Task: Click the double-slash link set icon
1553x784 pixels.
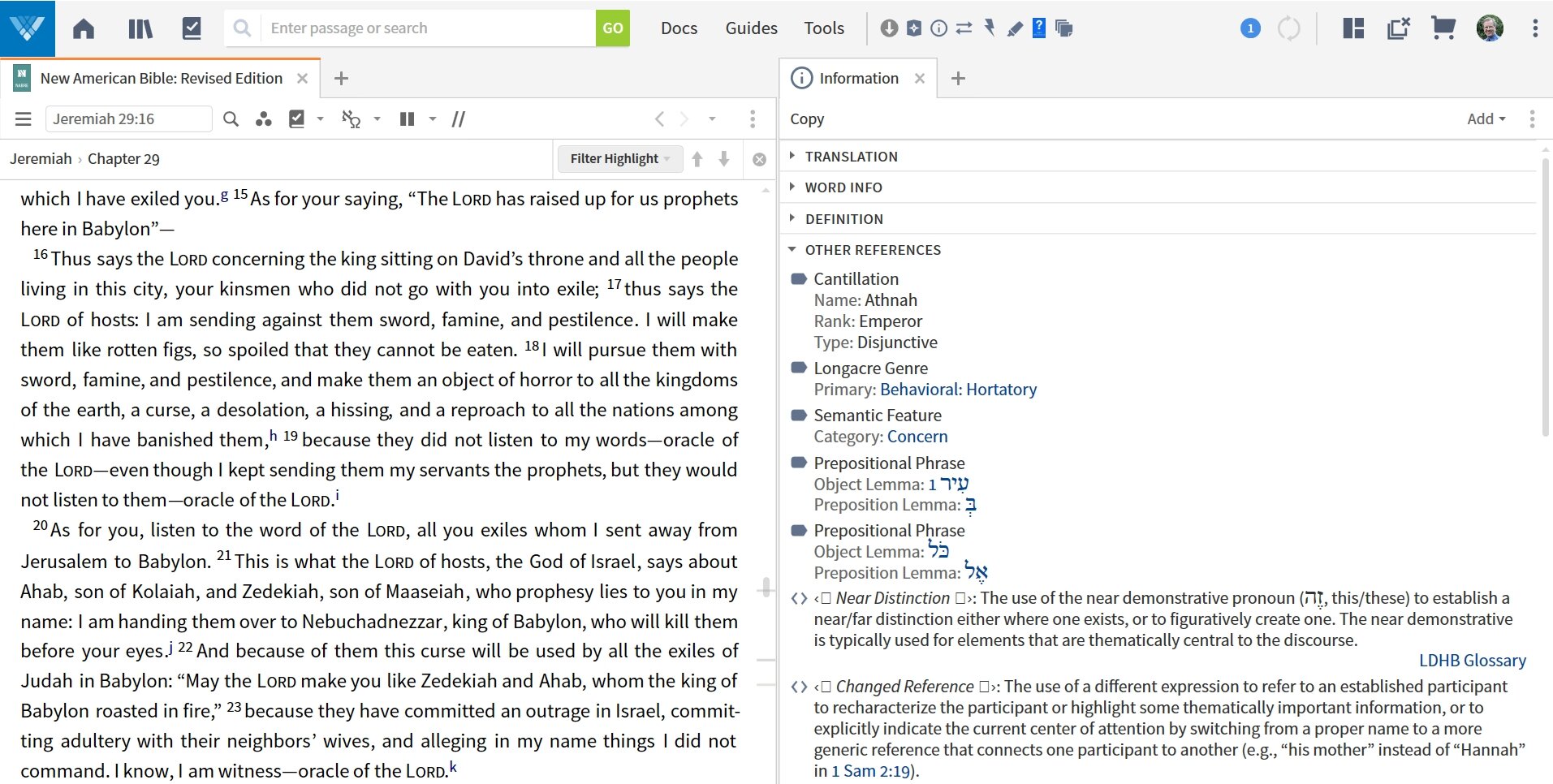Action: coord(459,119)
